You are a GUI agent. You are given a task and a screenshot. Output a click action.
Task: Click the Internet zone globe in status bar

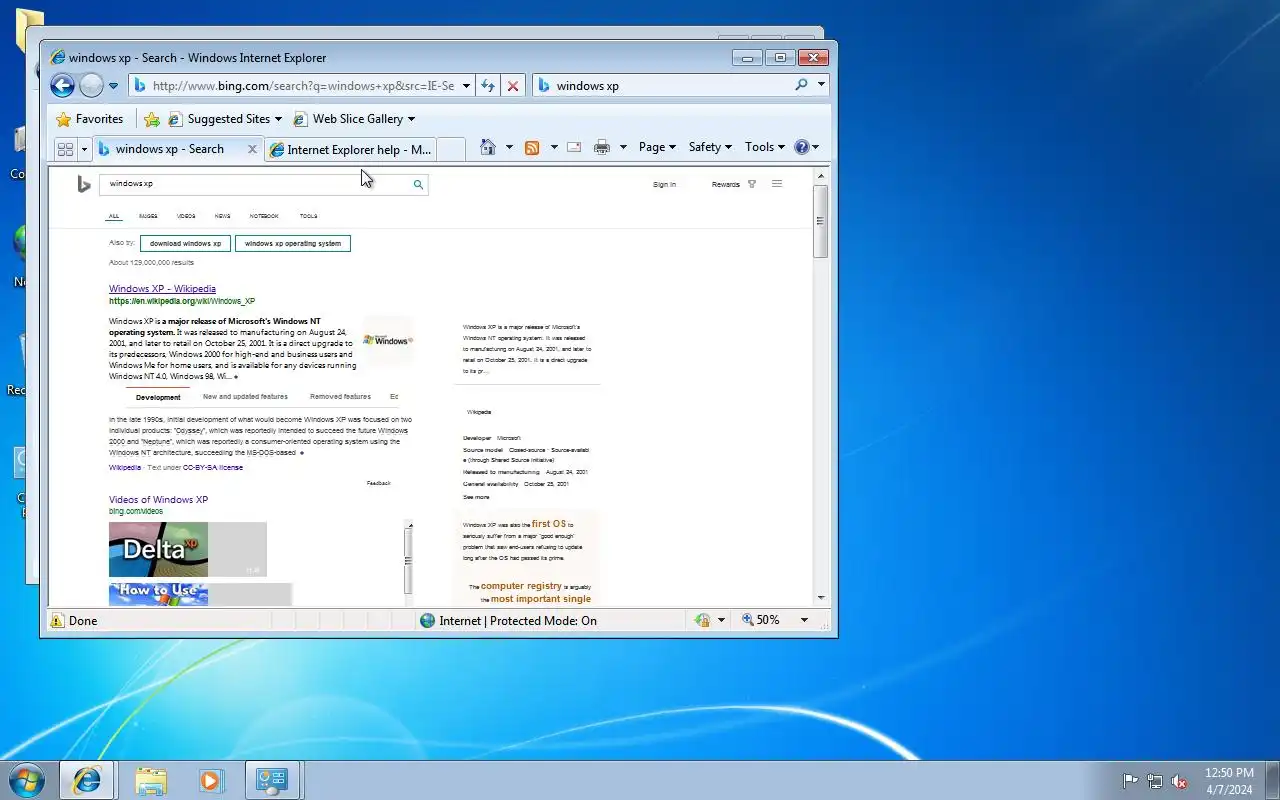click(428, 620)
